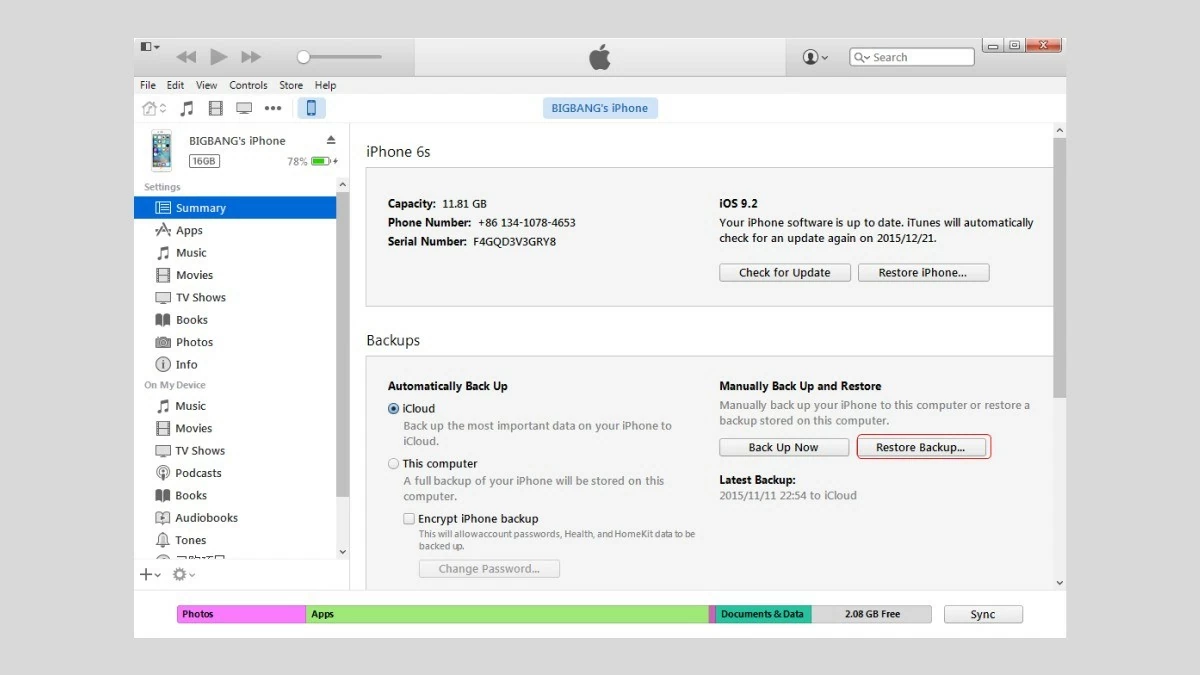Viewport: 1200px width, 675px height.
Task: Click the Restore Backup button
Action: click(923, 447)
